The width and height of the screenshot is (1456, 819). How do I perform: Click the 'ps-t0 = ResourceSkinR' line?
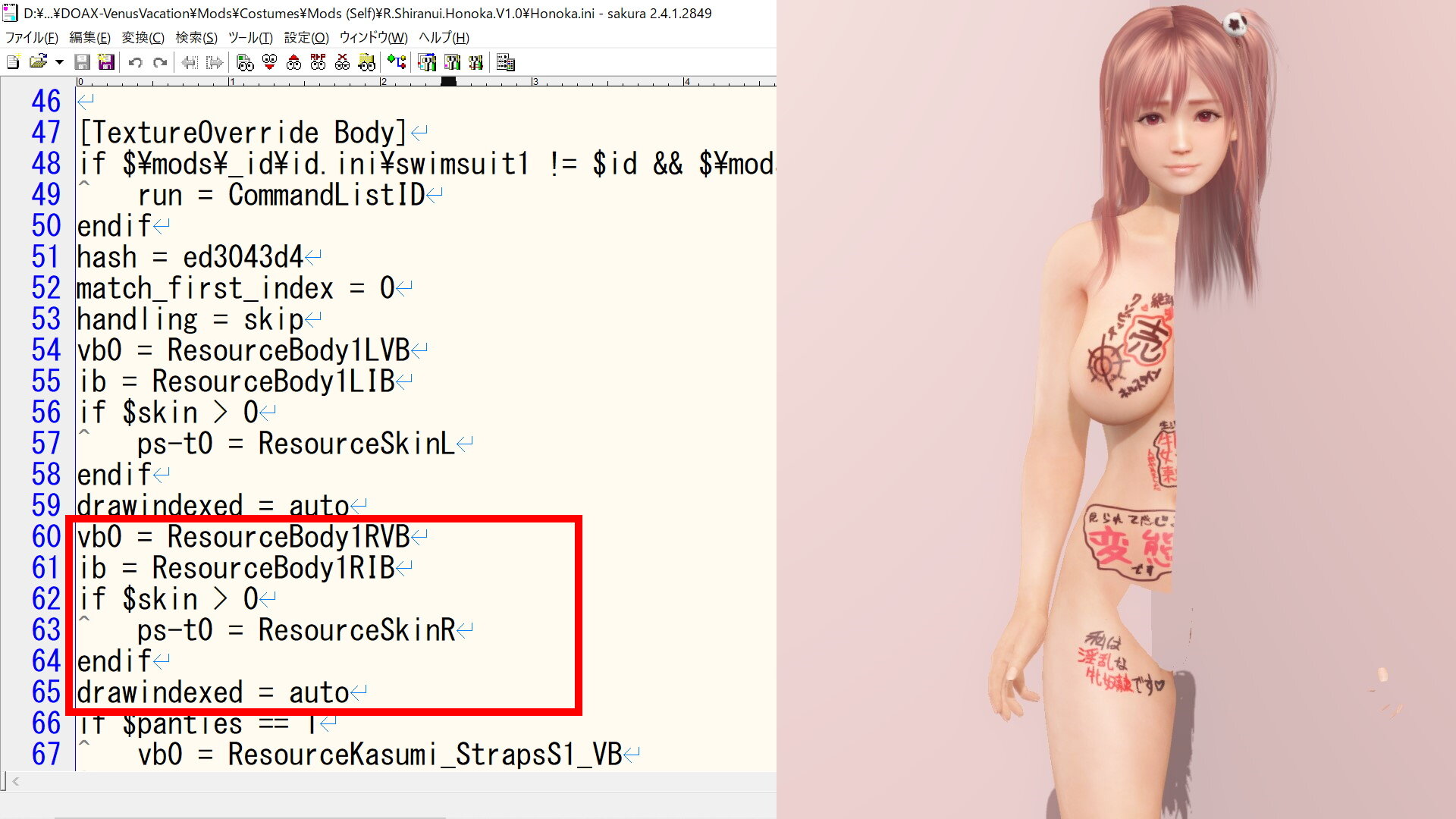tap(296, 630)
